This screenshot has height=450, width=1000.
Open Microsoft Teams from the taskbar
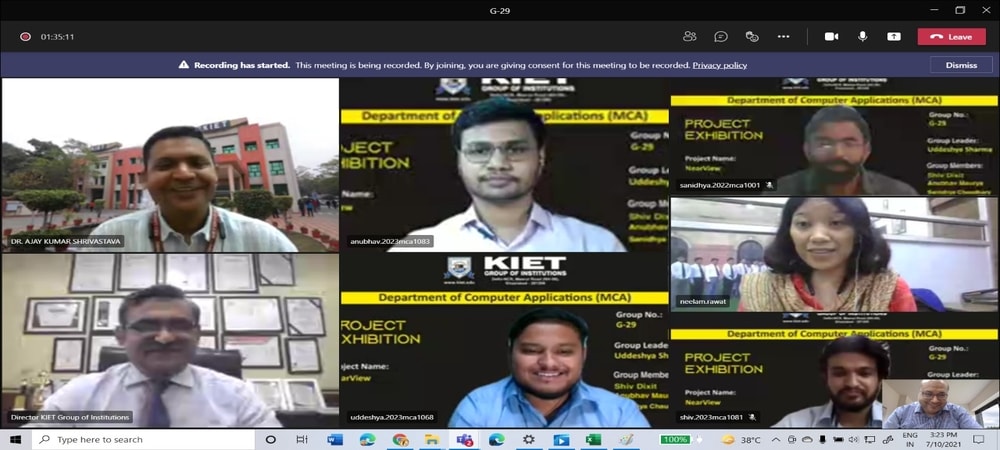pos(464,440)
